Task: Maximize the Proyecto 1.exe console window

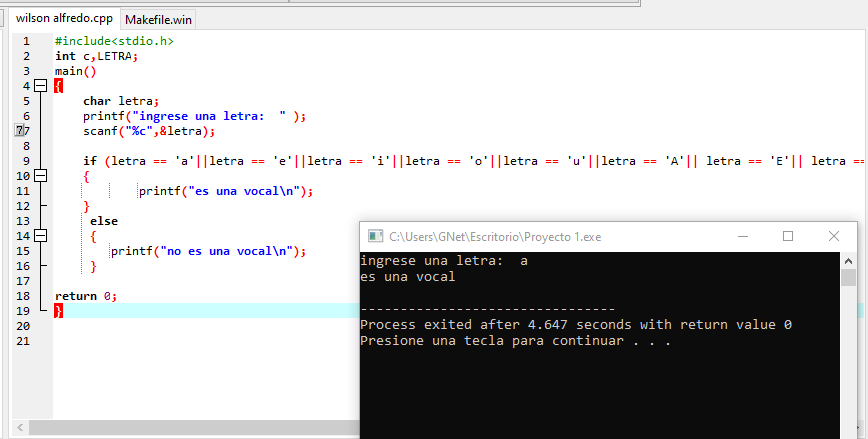Action: click(788, 236)
